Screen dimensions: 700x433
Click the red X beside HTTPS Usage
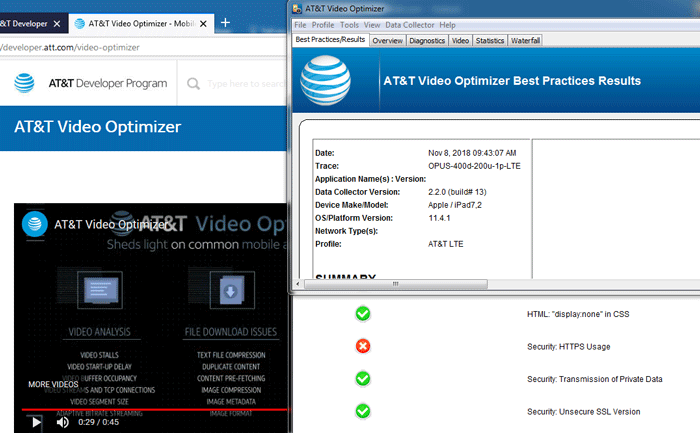click(363, 346)
